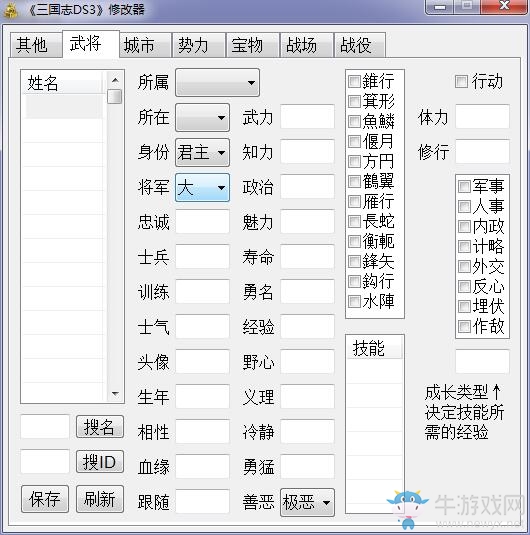The image size is (530, 535).
Task: Click the ID search input field
Action: [45, 462]
